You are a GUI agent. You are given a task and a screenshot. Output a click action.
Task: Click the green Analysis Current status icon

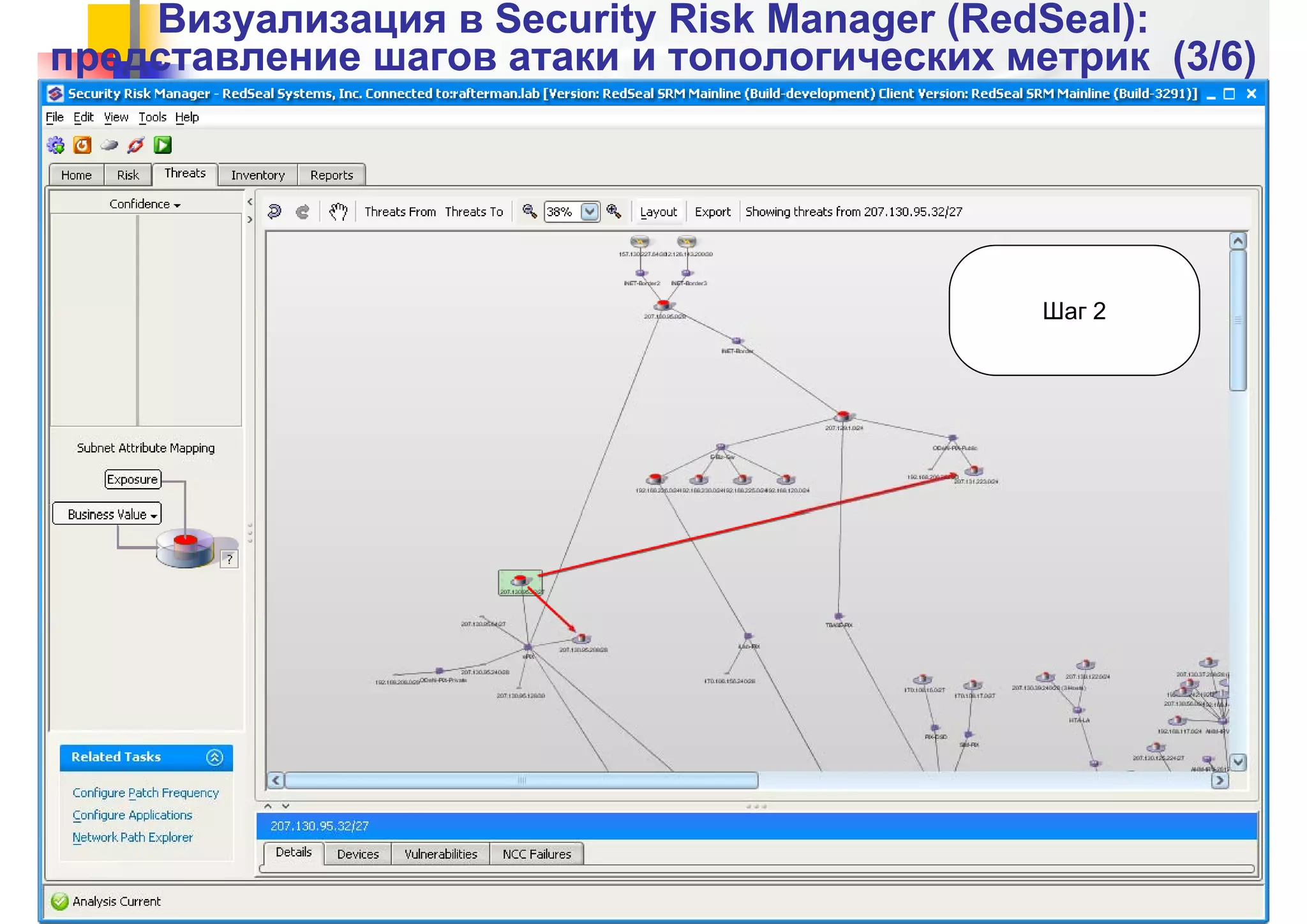(x=60, y=901)
